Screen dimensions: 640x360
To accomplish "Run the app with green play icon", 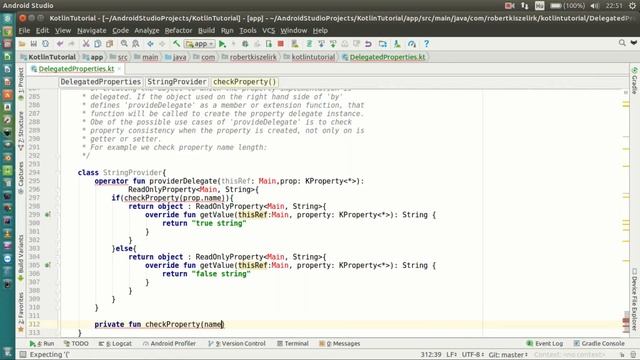I will point(222,44).
